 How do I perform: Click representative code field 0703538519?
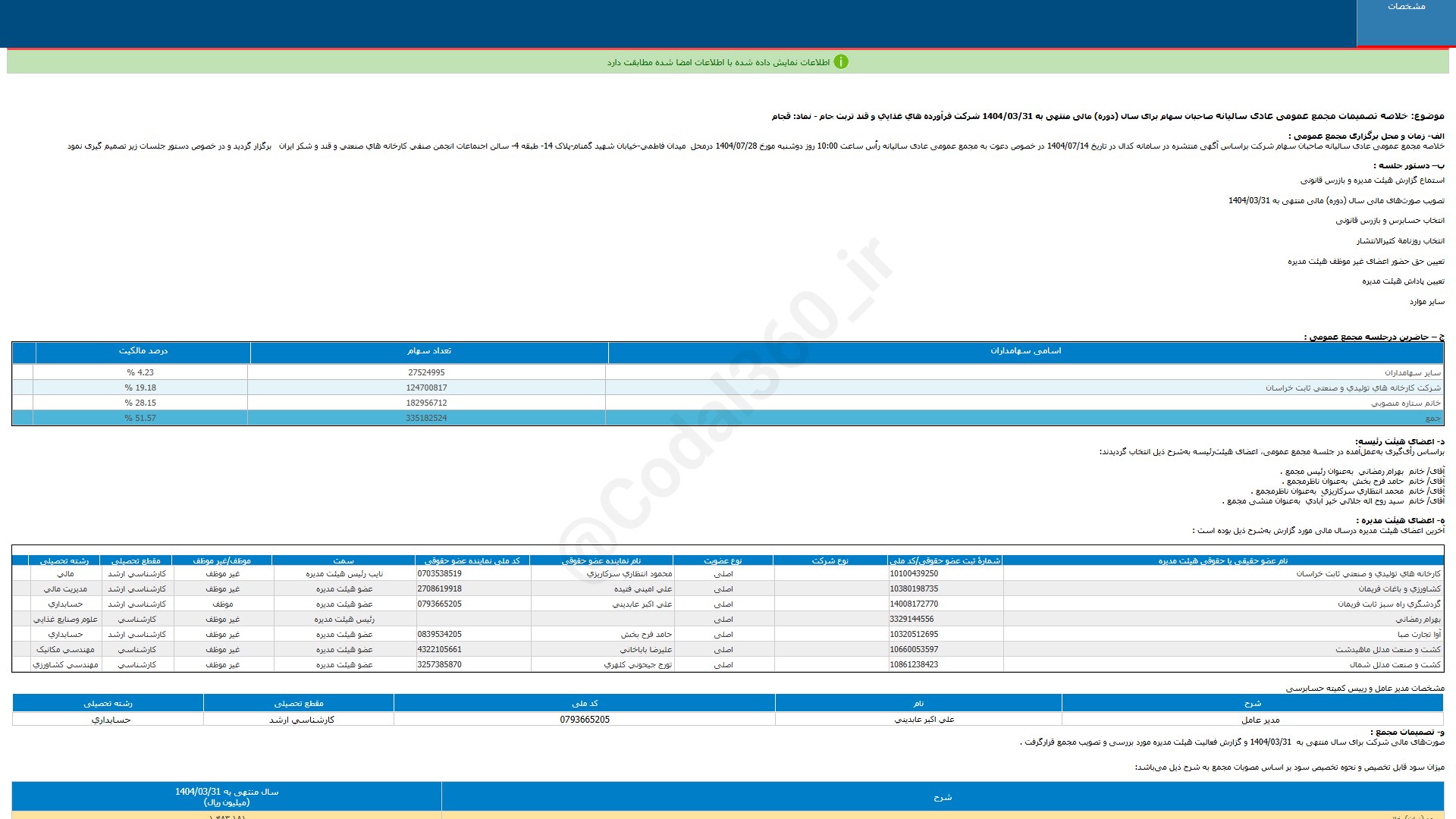(x=439, y=574)
